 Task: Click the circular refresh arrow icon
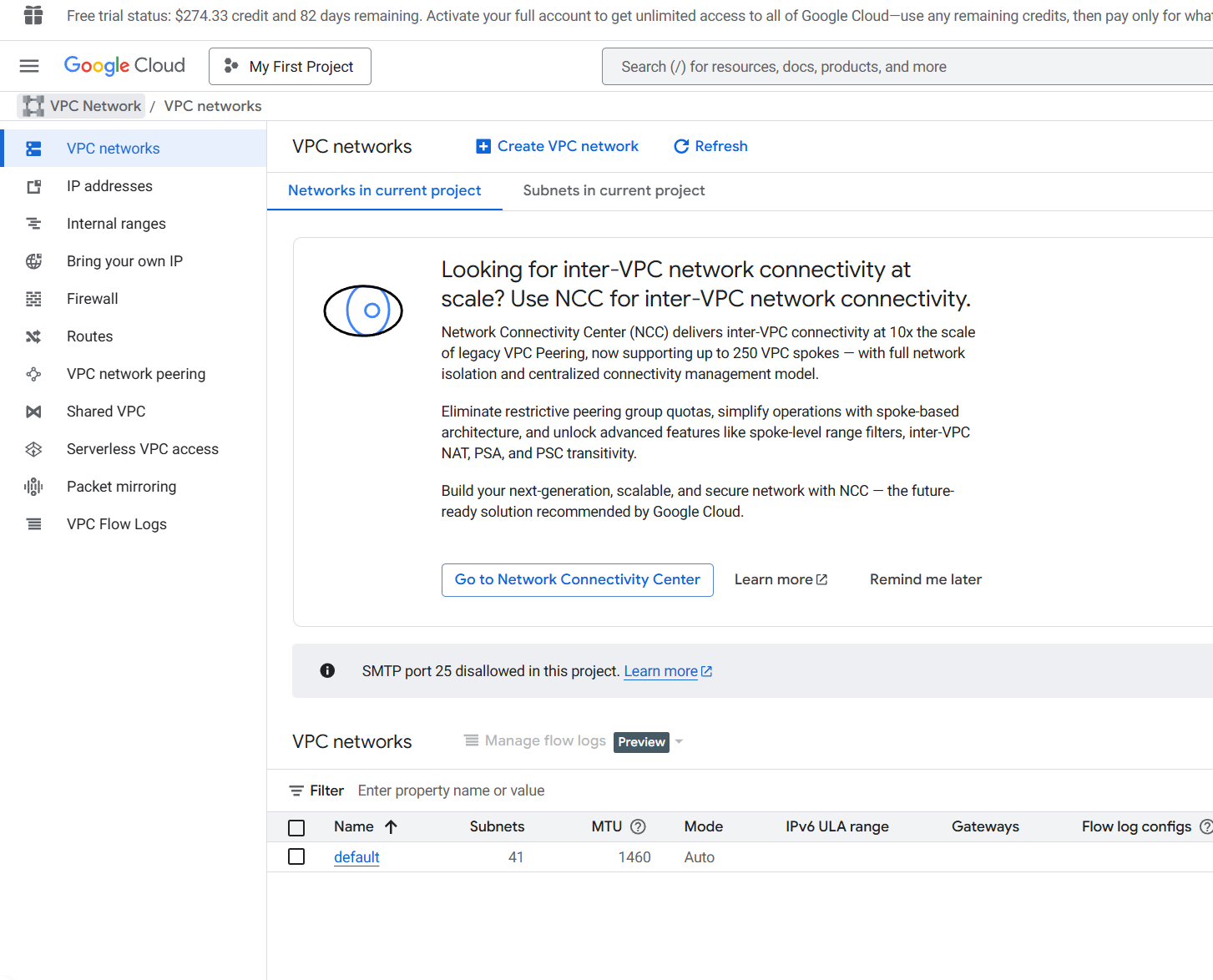tap(681, 146)
